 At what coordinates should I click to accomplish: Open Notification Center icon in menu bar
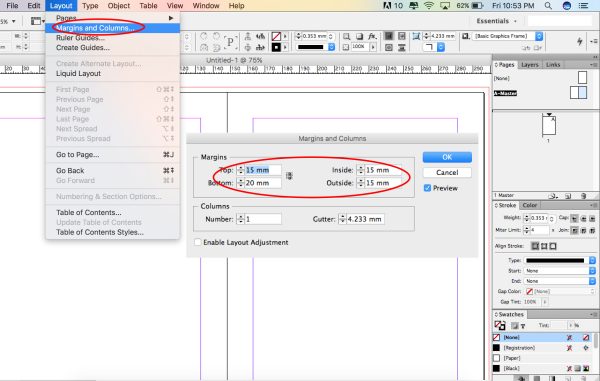584,6
